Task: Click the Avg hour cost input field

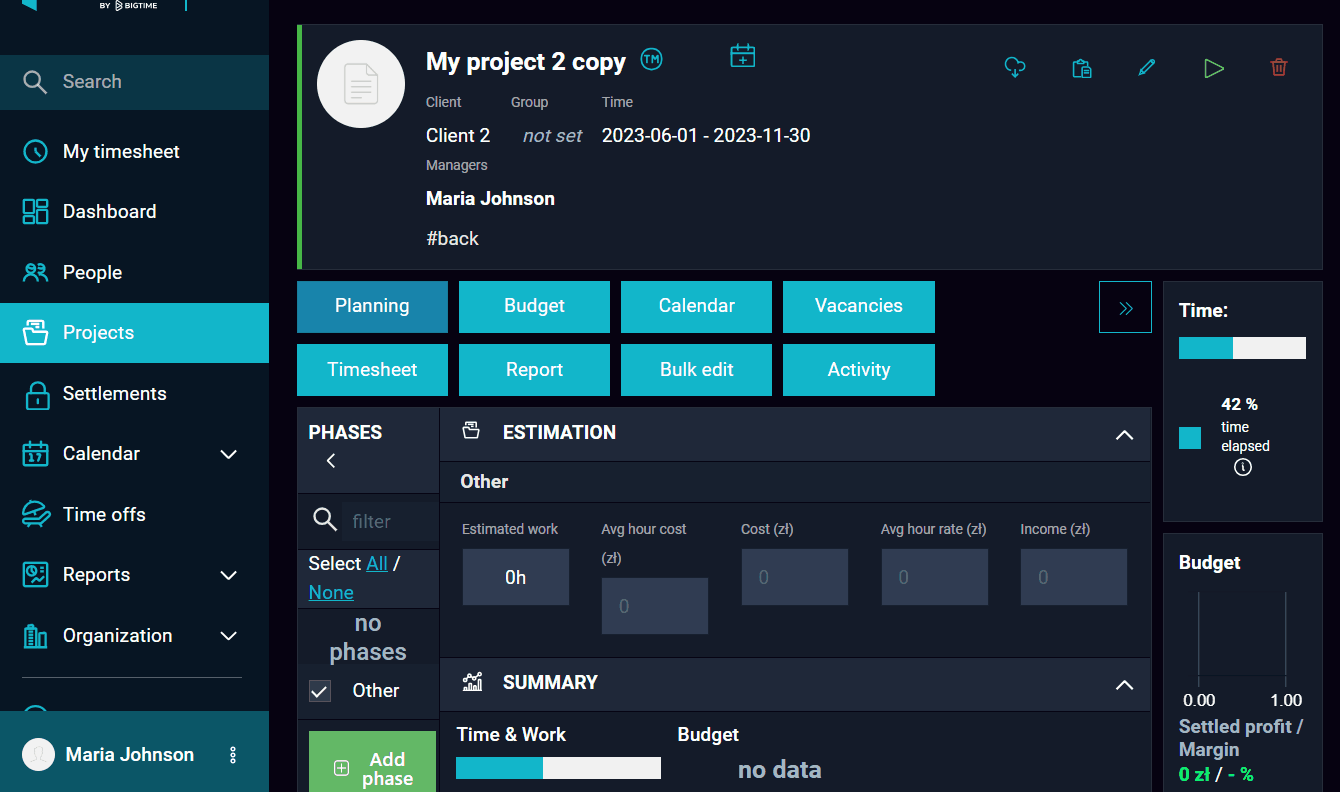Action: click(655, 606)
